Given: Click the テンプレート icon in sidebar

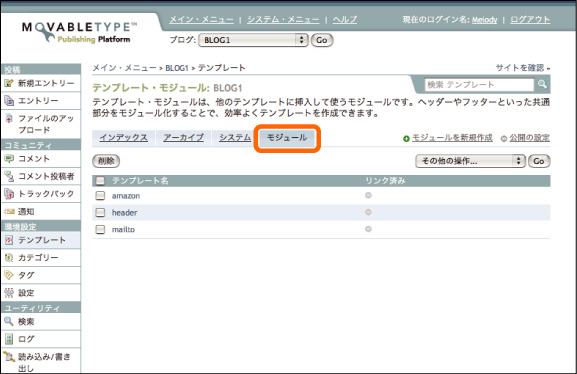Looking at the screenshot, I should click(x=9, y=240).
